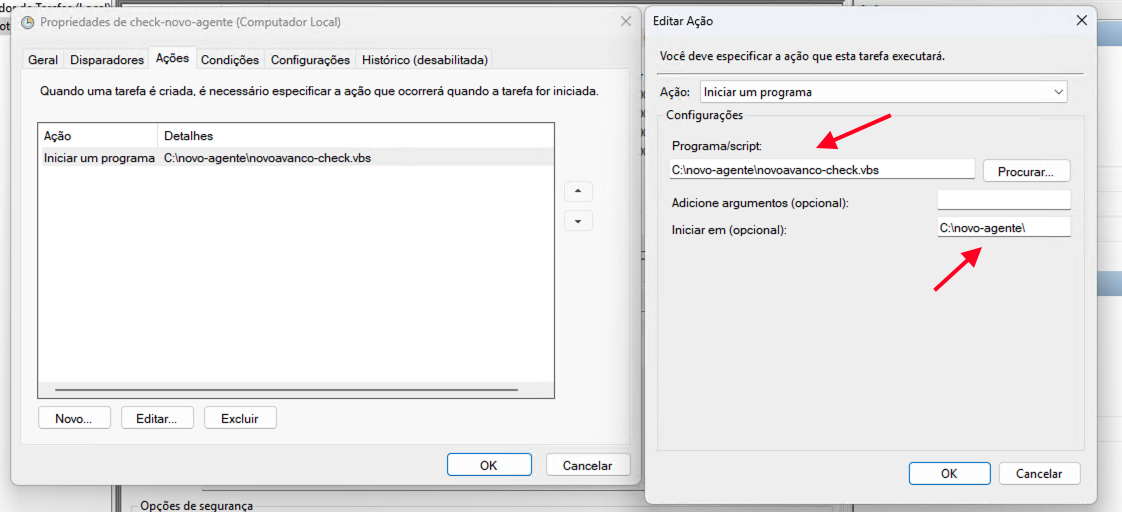Switch to the Geral tab
This screenshot has width=1122, height=512.
[x=43, y=60]
